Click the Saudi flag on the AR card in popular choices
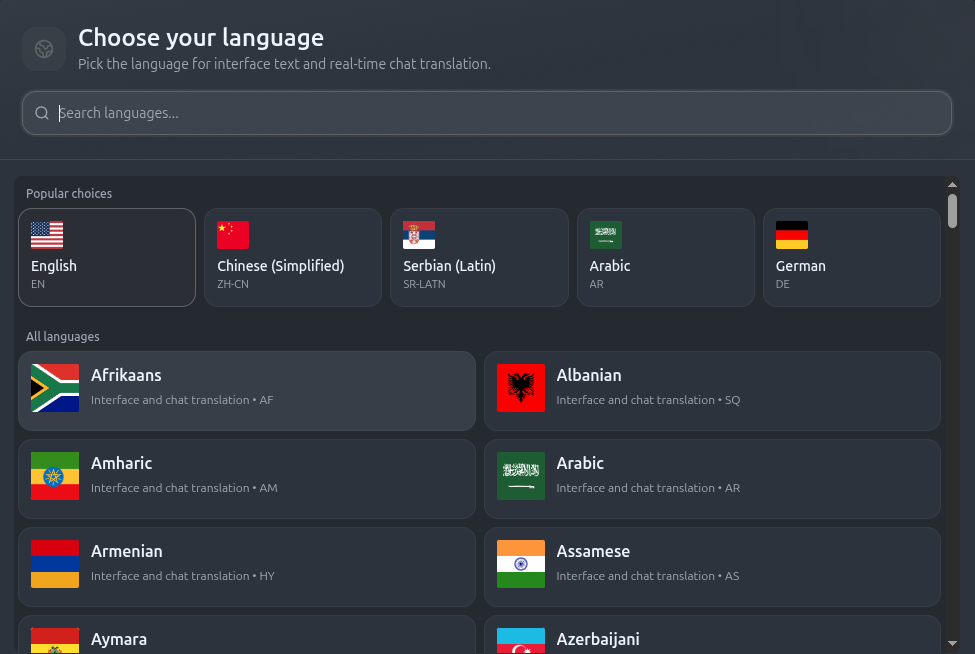Viewport: 975px width, 654px height. [x=606, y=235]
